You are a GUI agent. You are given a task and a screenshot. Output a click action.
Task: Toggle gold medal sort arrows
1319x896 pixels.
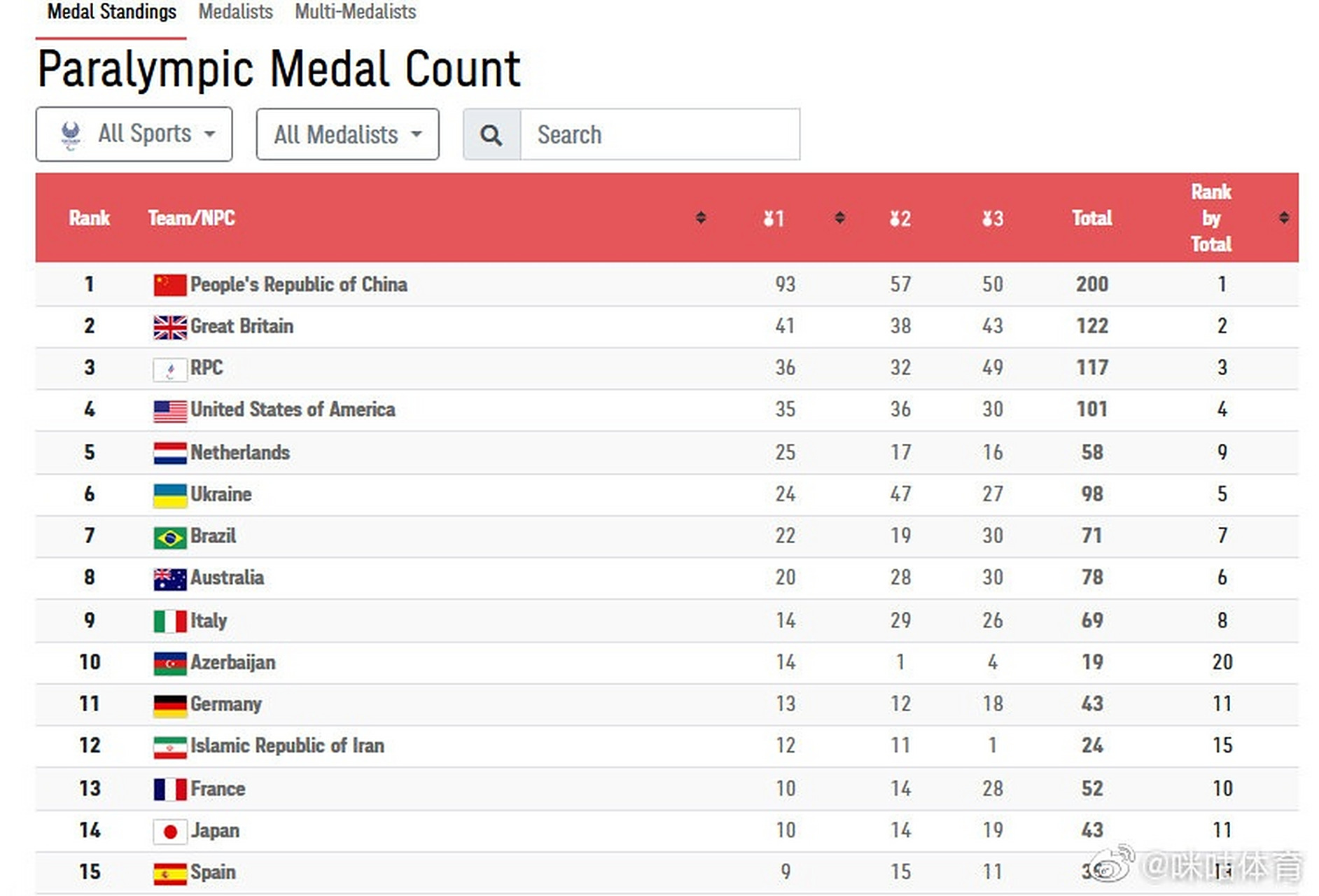(x=839, y=218)
